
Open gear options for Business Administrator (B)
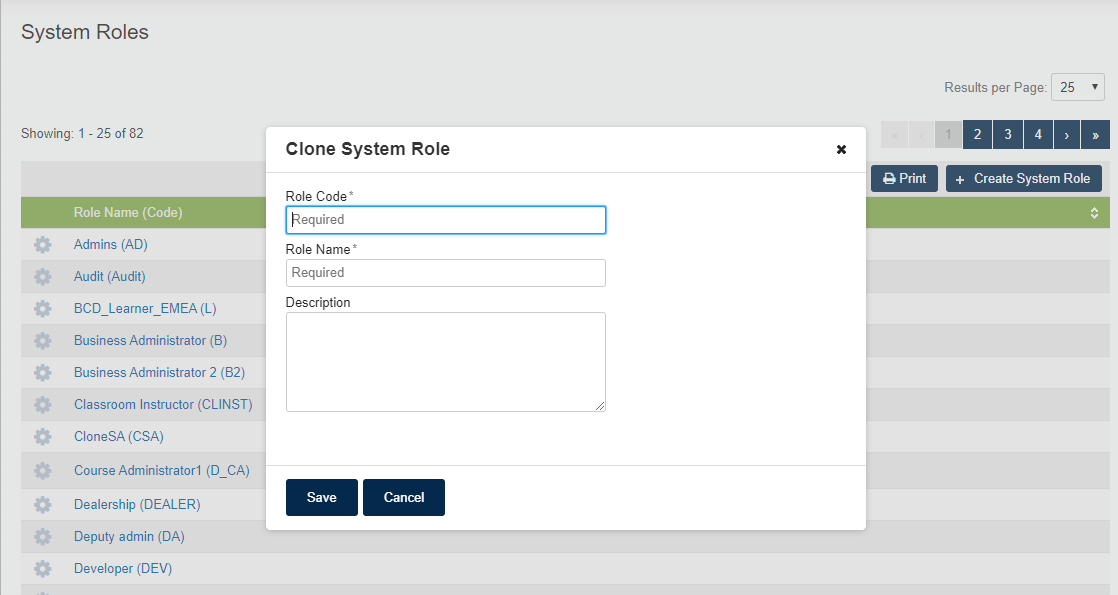[43, 341]
